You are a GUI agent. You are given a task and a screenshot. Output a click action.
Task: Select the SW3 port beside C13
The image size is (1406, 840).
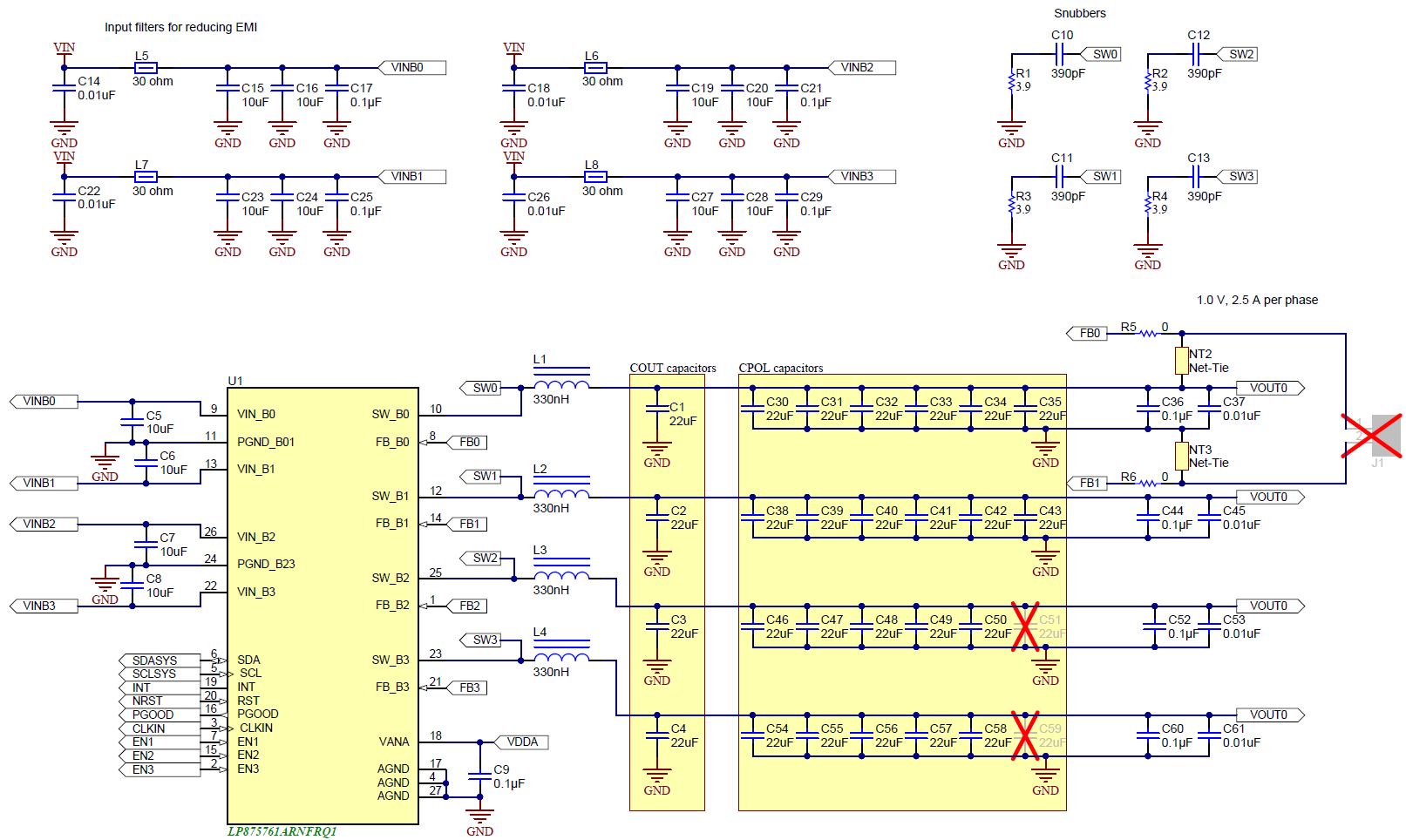click(x=1237, y=176)
